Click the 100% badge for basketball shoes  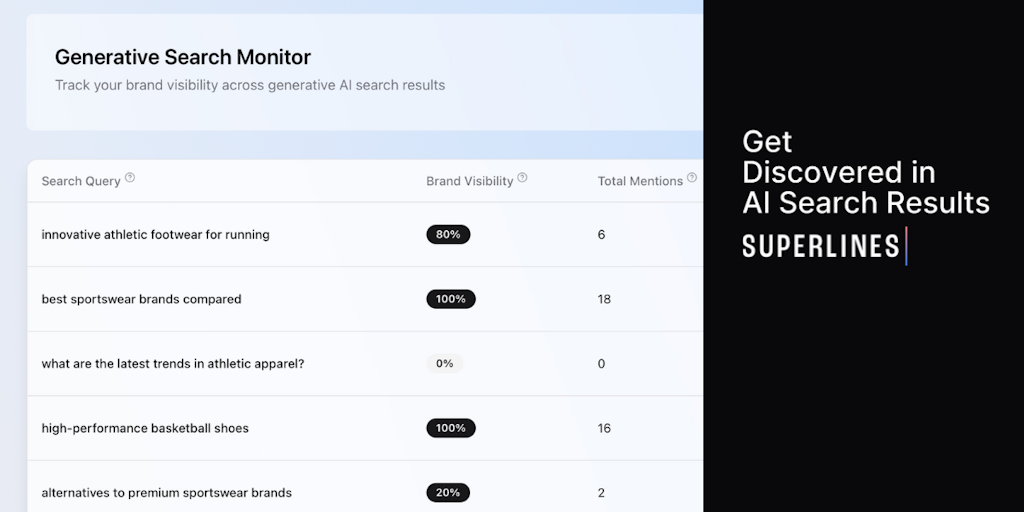(451, 428)
